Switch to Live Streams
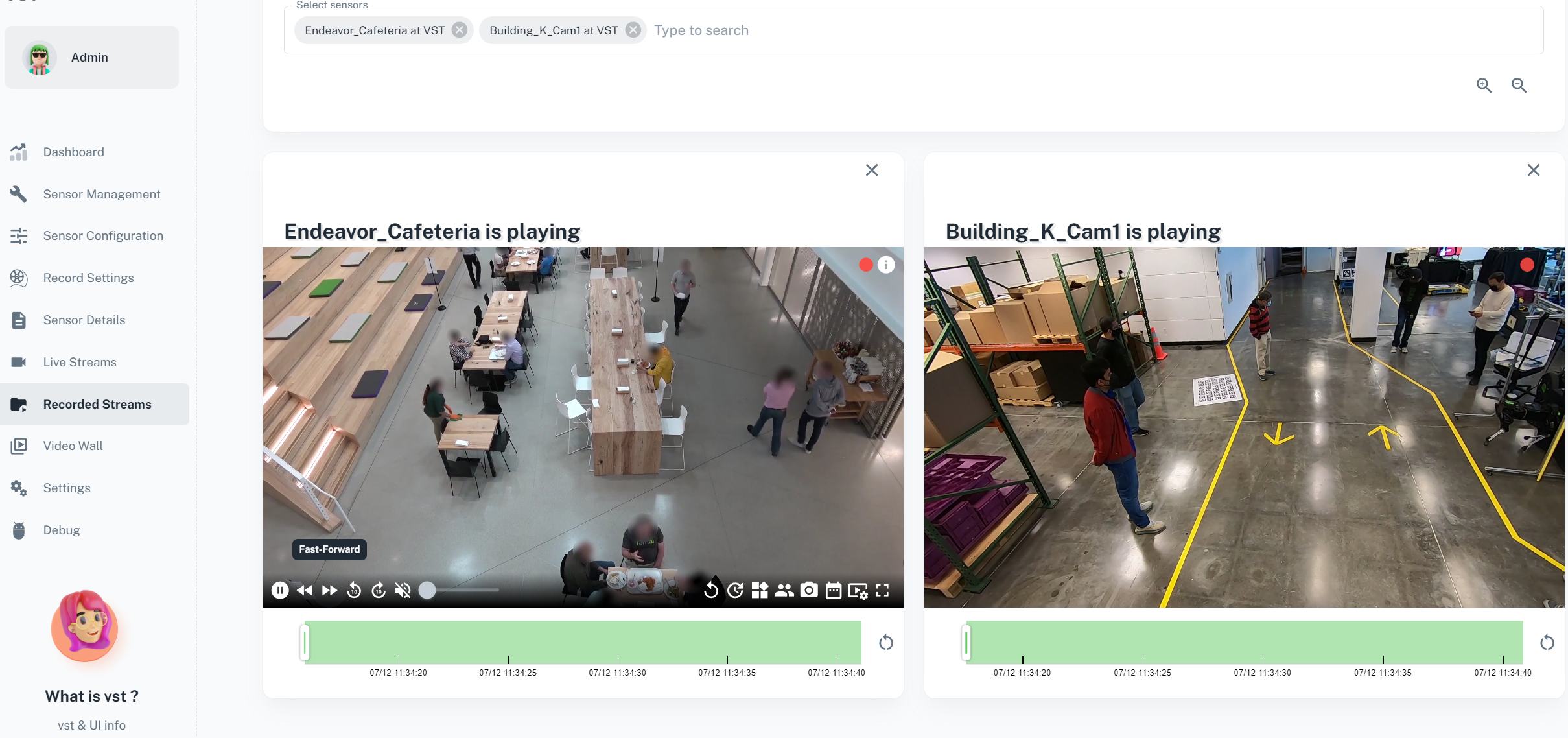 pos(95,362)
